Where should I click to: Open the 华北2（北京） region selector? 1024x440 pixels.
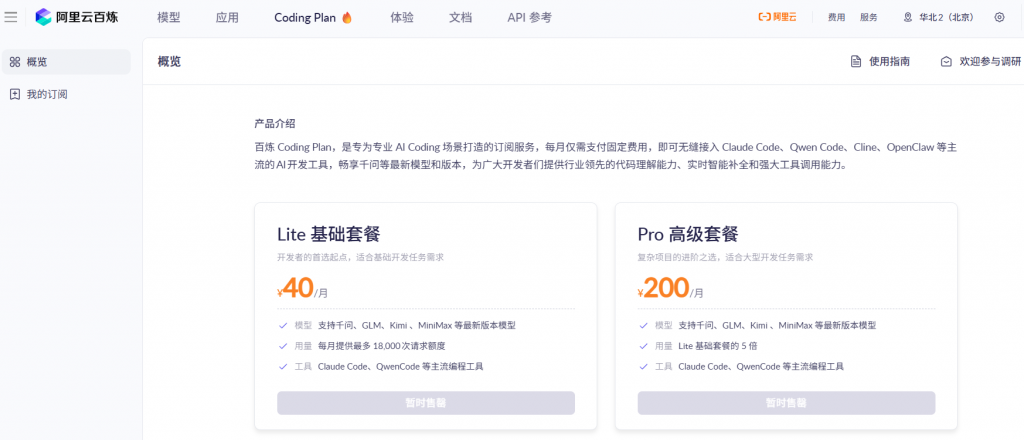939,17
